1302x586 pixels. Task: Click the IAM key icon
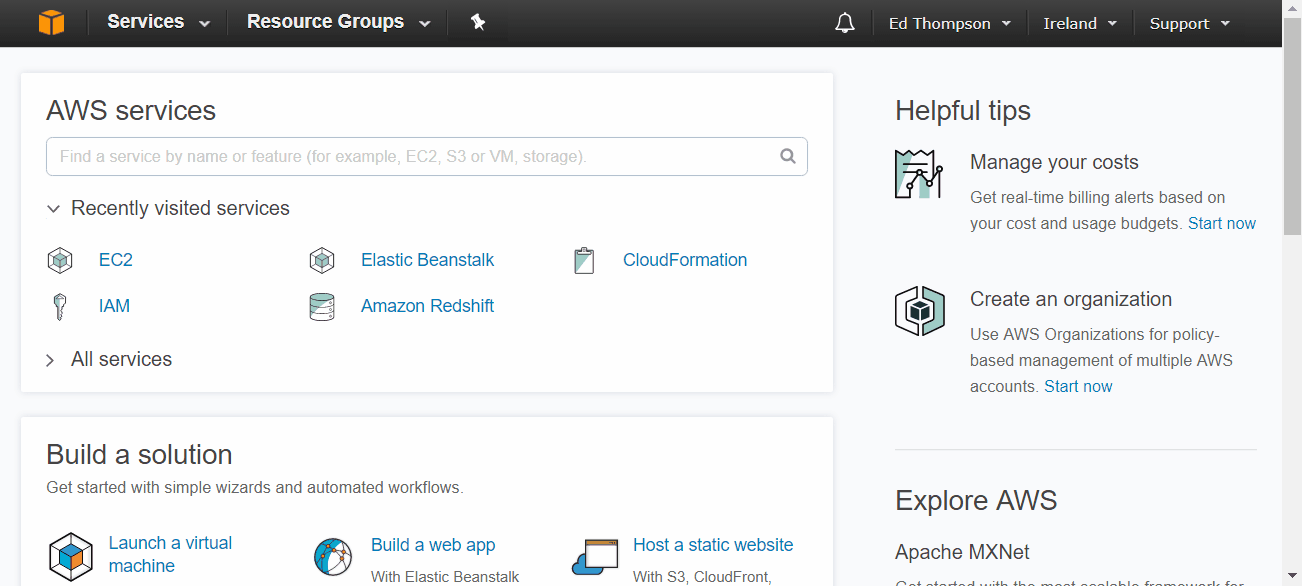[60, 306]
